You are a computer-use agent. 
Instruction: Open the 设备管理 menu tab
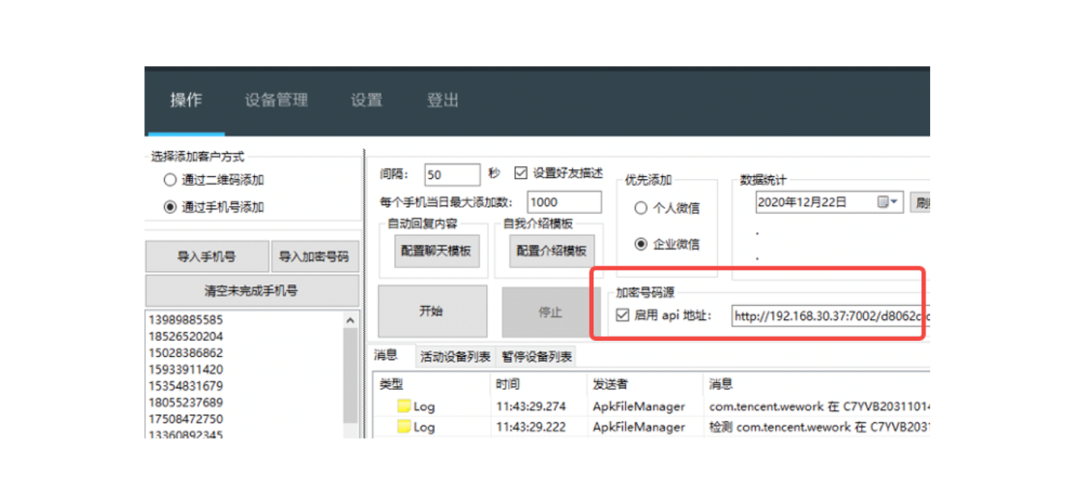coord(276,100)
